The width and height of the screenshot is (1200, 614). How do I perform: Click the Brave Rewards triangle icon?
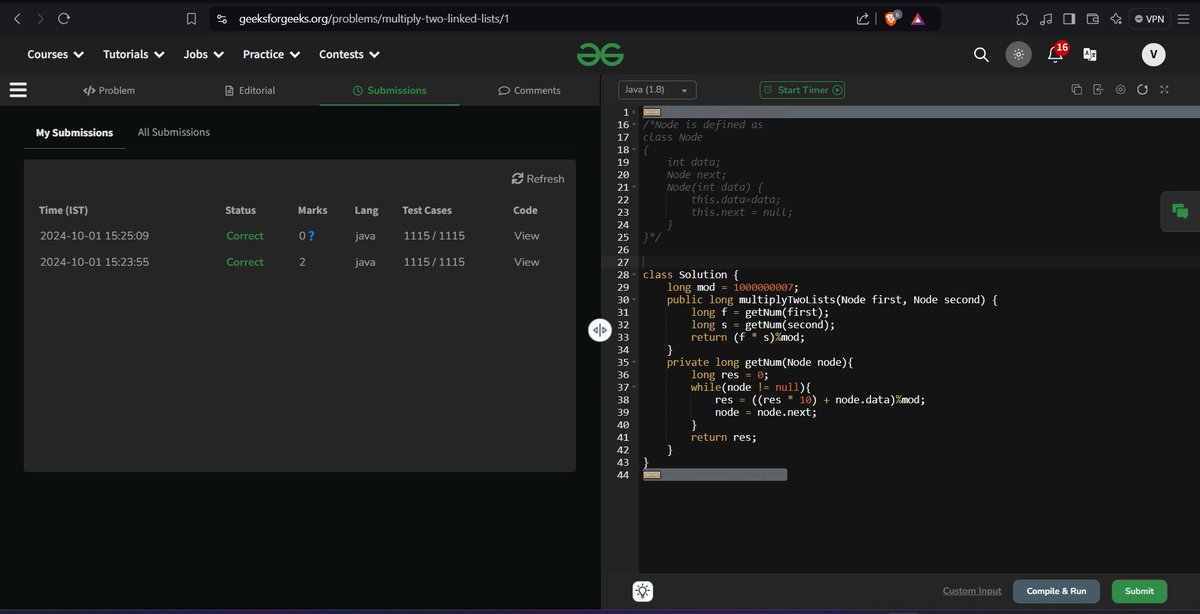[x=917, y=19]
